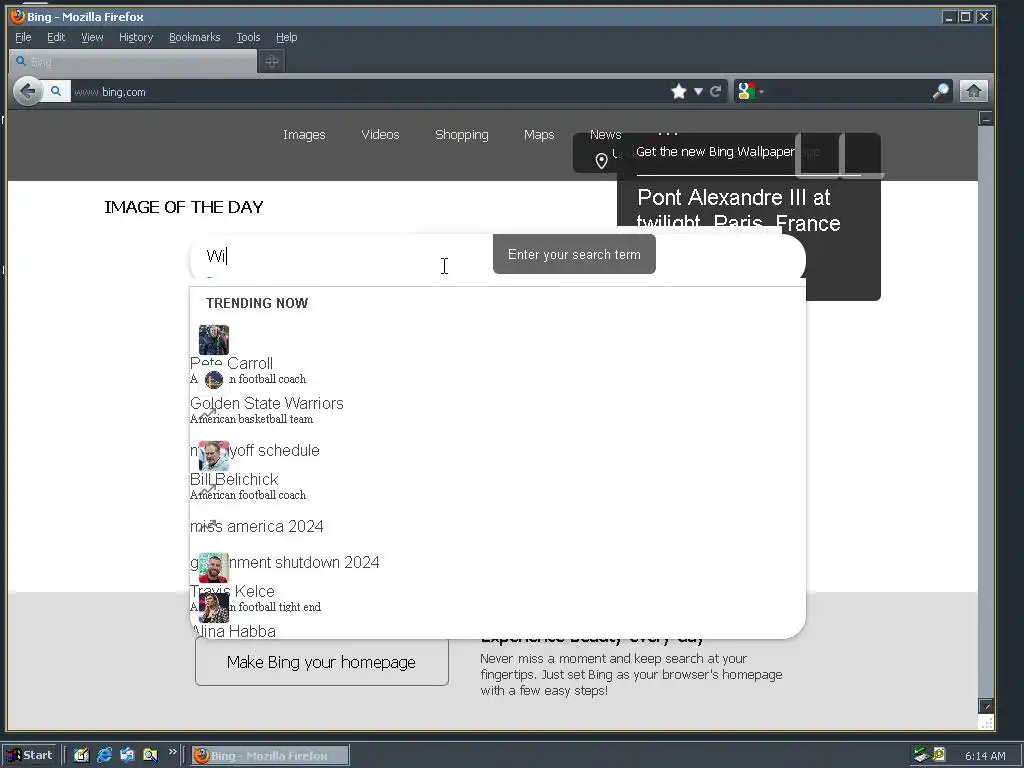Viewport: 1024px width, 768px height.
Task: Click Bing - Mozilla Firefox taskbar button
Action: [270, 756]
